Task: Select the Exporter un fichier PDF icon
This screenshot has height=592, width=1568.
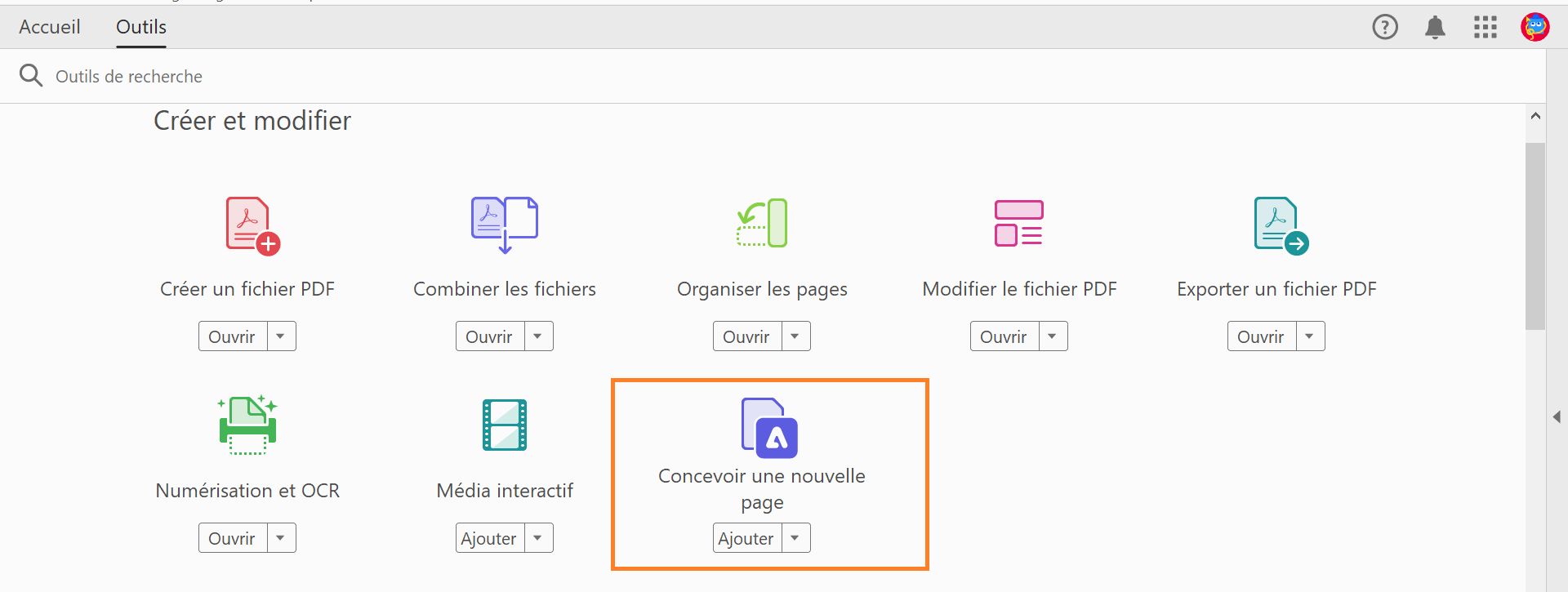Action: click(1276, 222)
